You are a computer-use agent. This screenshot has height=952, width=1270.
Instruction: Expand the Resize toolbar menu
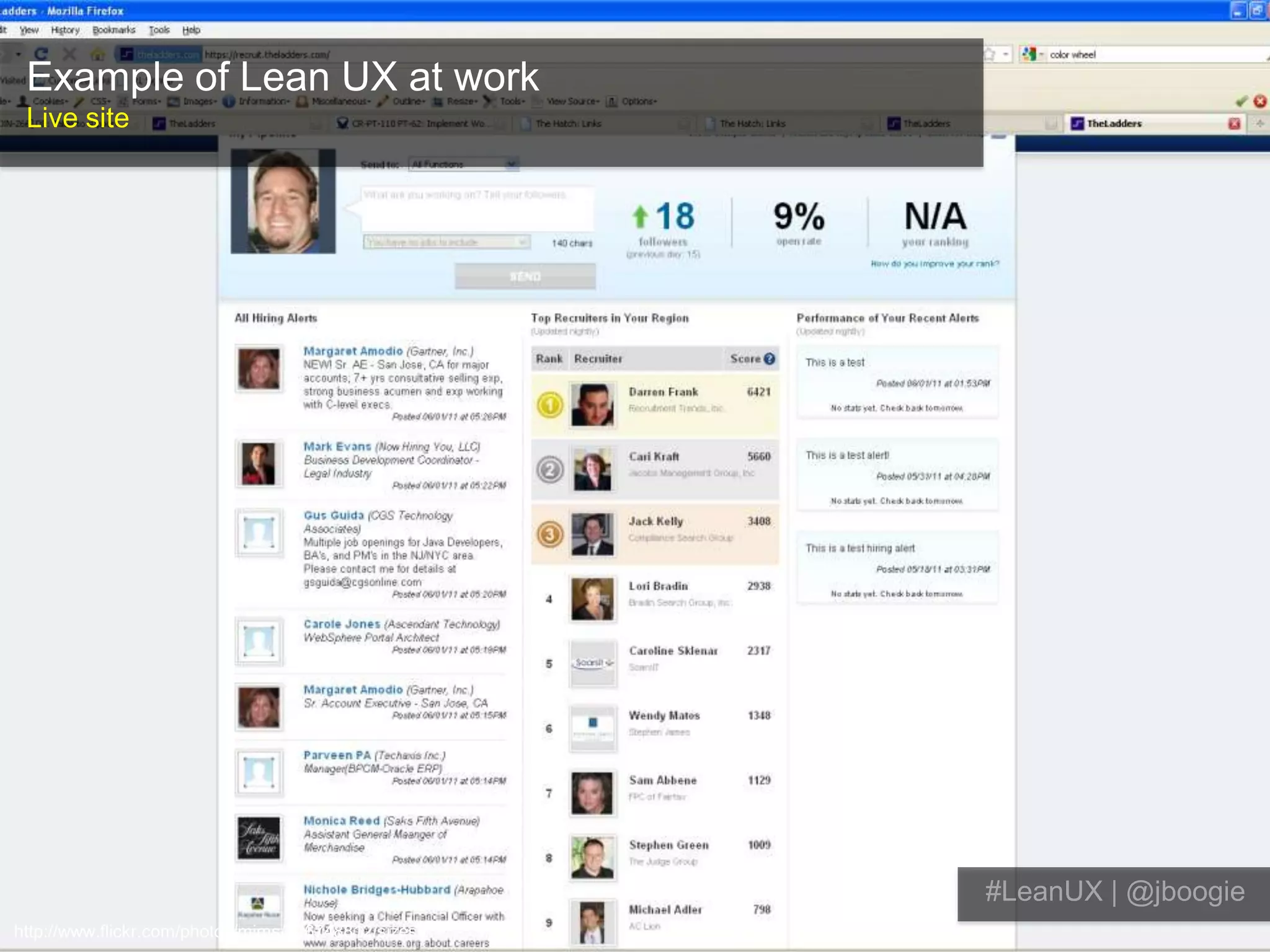click(x=455, y=101)
